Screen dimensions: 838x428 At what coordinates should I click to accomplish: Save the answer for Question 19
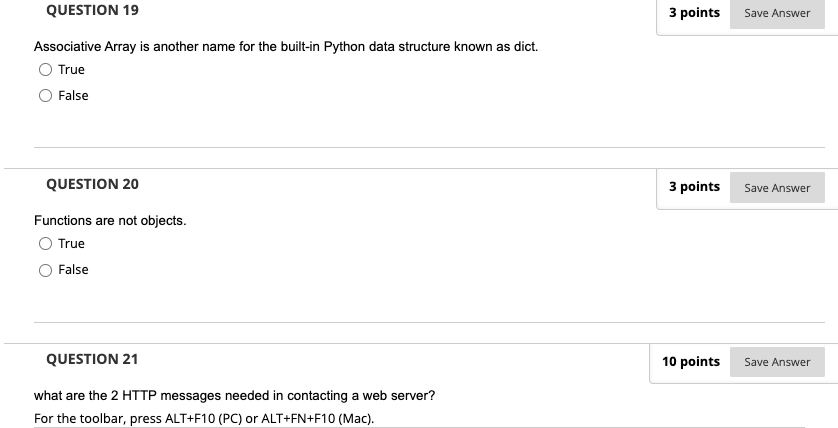click(777, 13)
